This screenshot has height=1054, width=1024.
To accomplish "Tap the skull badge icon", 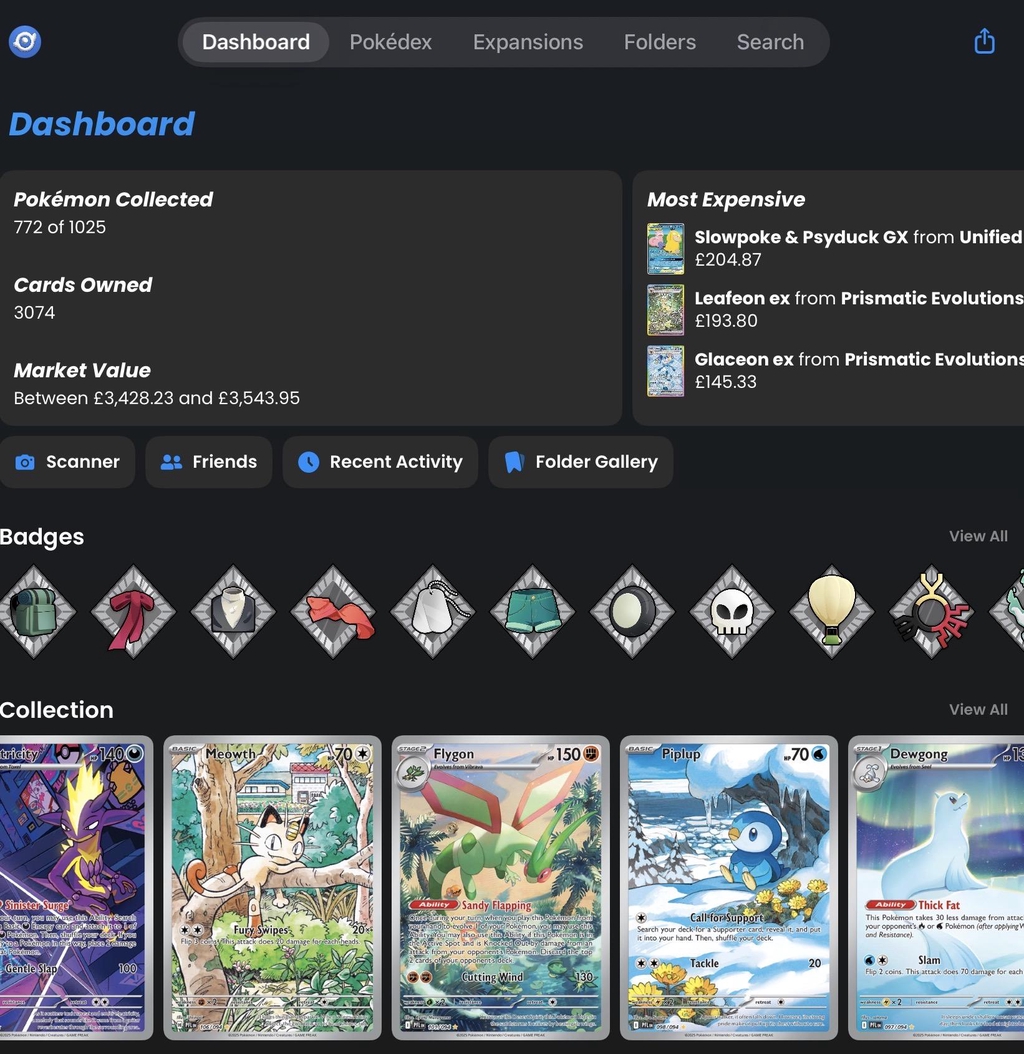I will pos(732,611).
